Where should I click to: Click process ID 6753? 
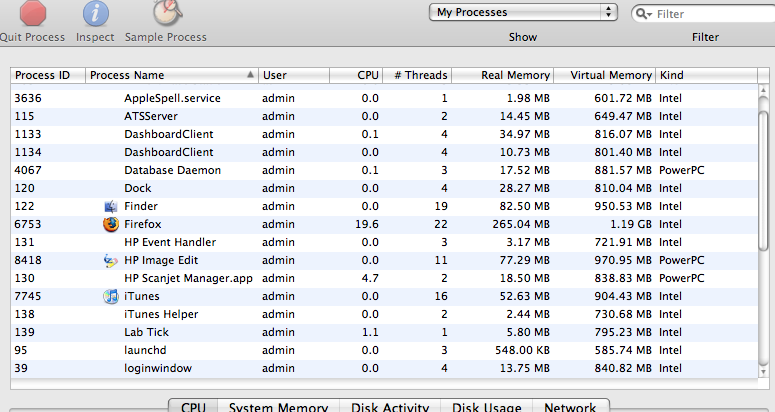pos(28,224)
